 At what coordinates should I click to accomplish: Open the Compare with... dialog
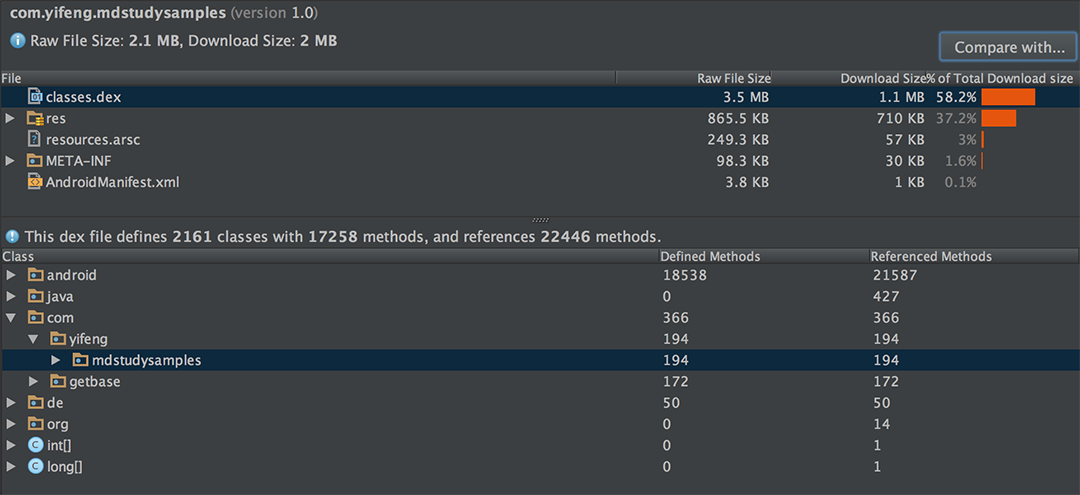(x=1009, y=48)
